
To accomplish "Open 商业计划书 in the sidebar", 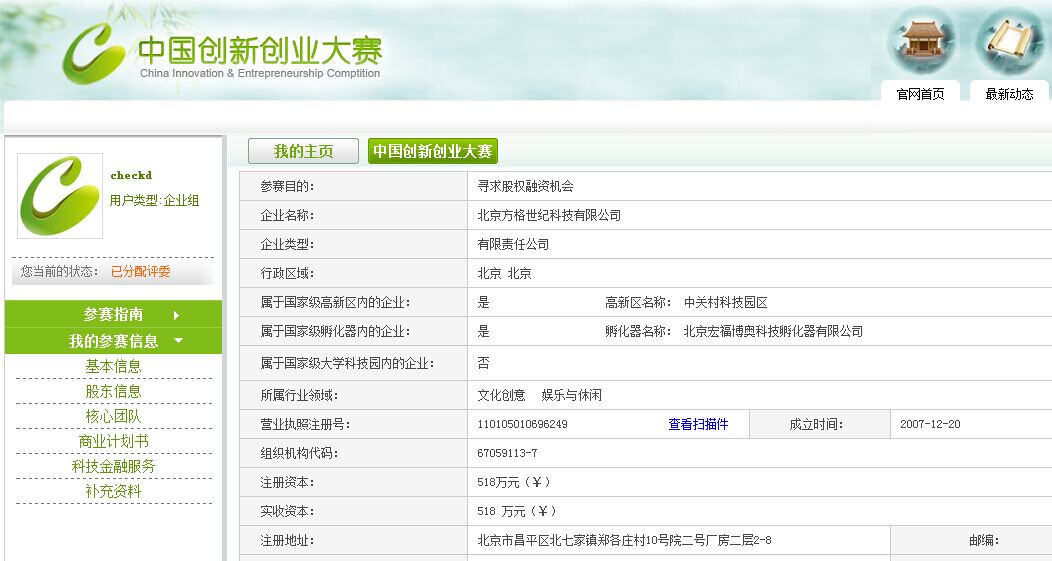I will [x=113, y=441].
